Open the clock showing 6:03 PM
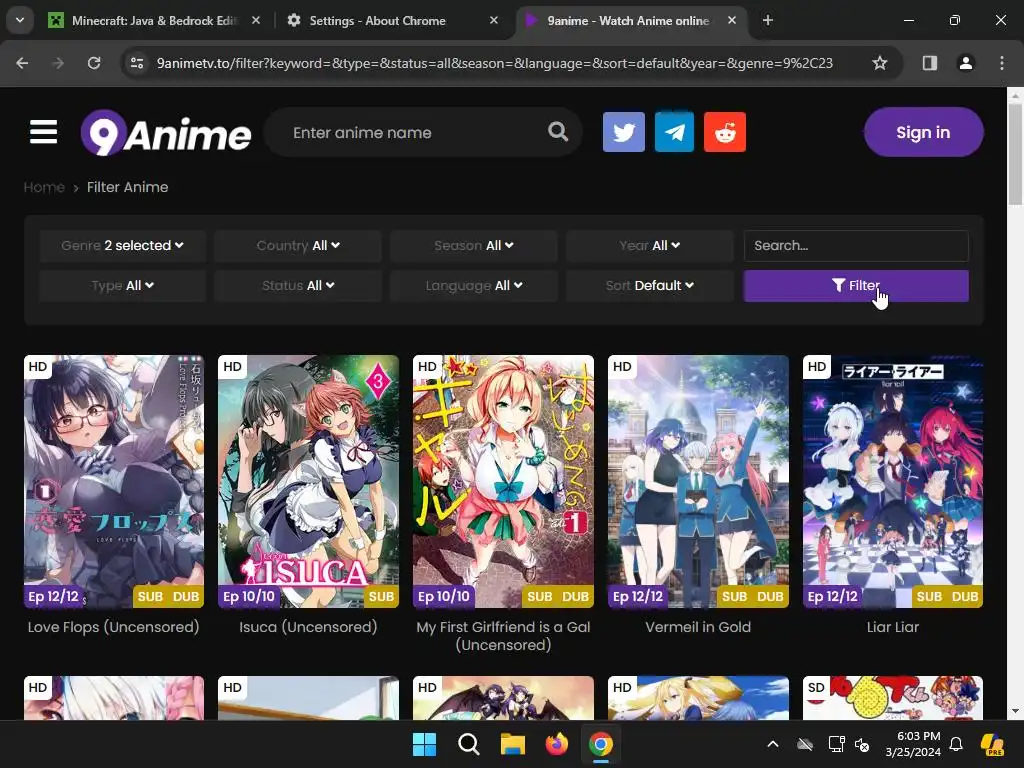 (914, 744)
